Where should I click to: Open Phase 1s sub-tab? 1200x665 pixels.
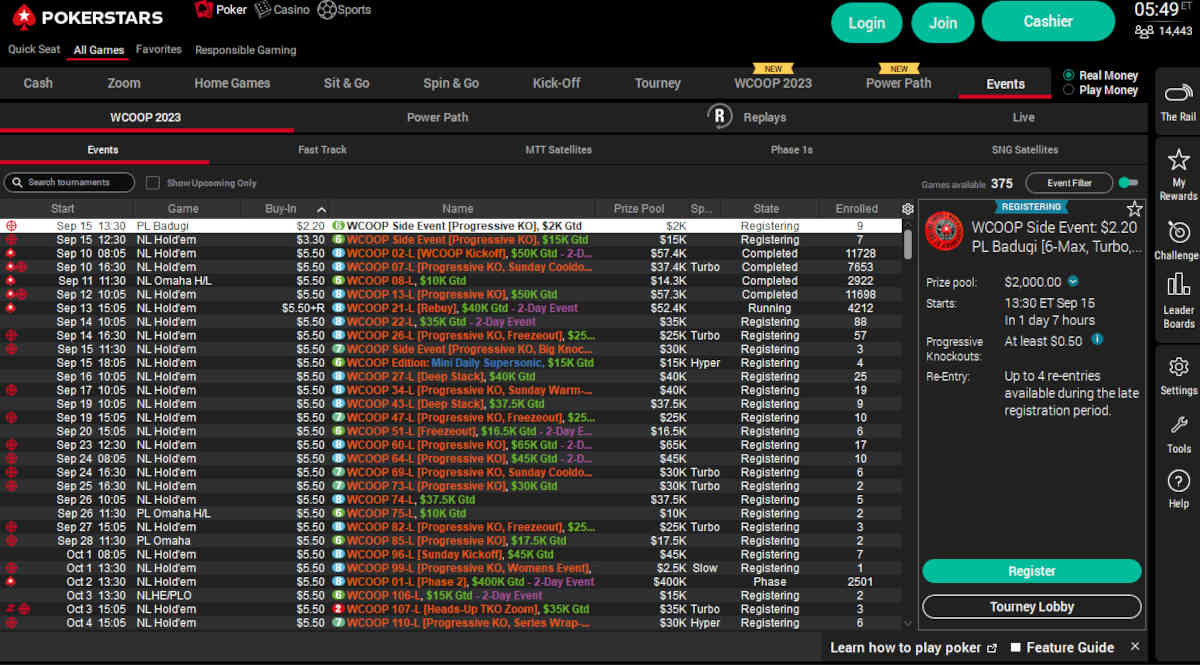[x=791, y=149]
